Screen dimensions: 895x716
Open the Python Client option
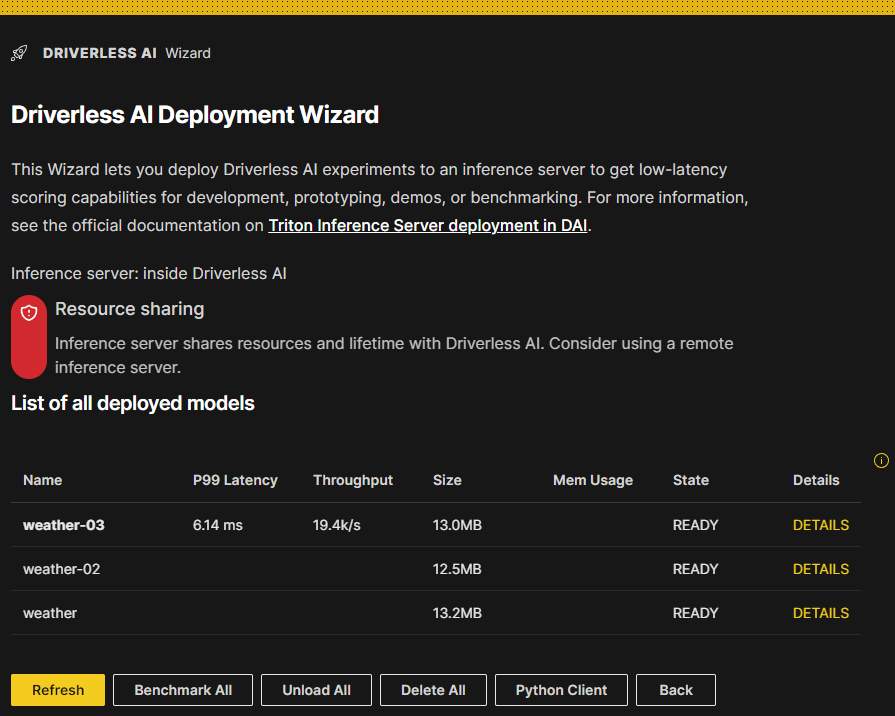(561, 689)
